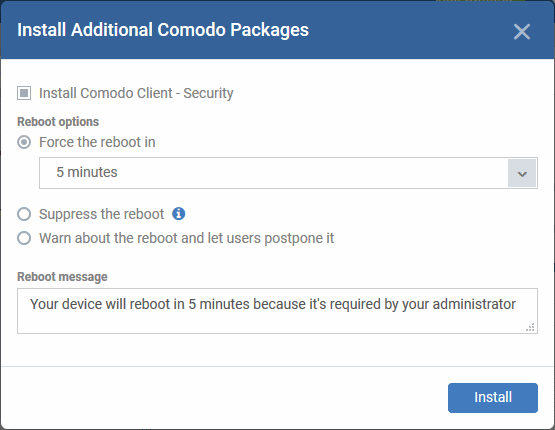Click the text 'required by your administrator' in message

(423, 304)
